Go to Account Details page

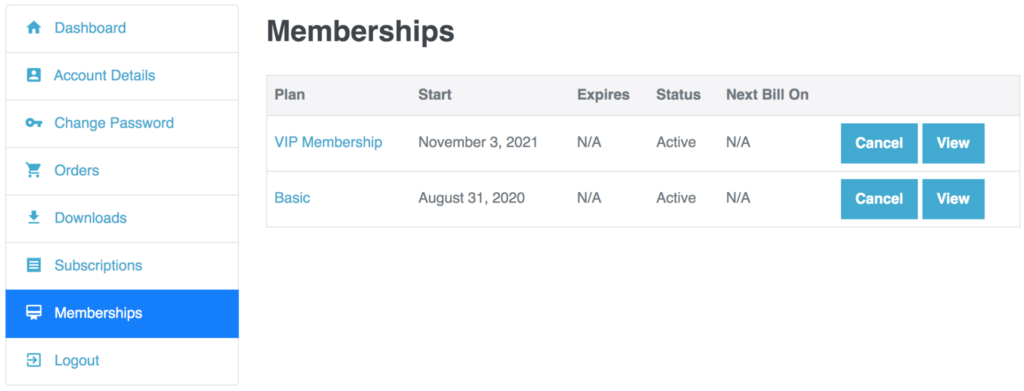[x=122, y=76]
